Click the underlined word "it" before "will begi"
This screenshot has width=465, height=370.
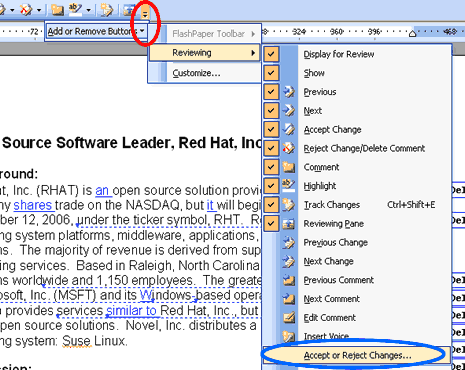[x=210, y=205]
